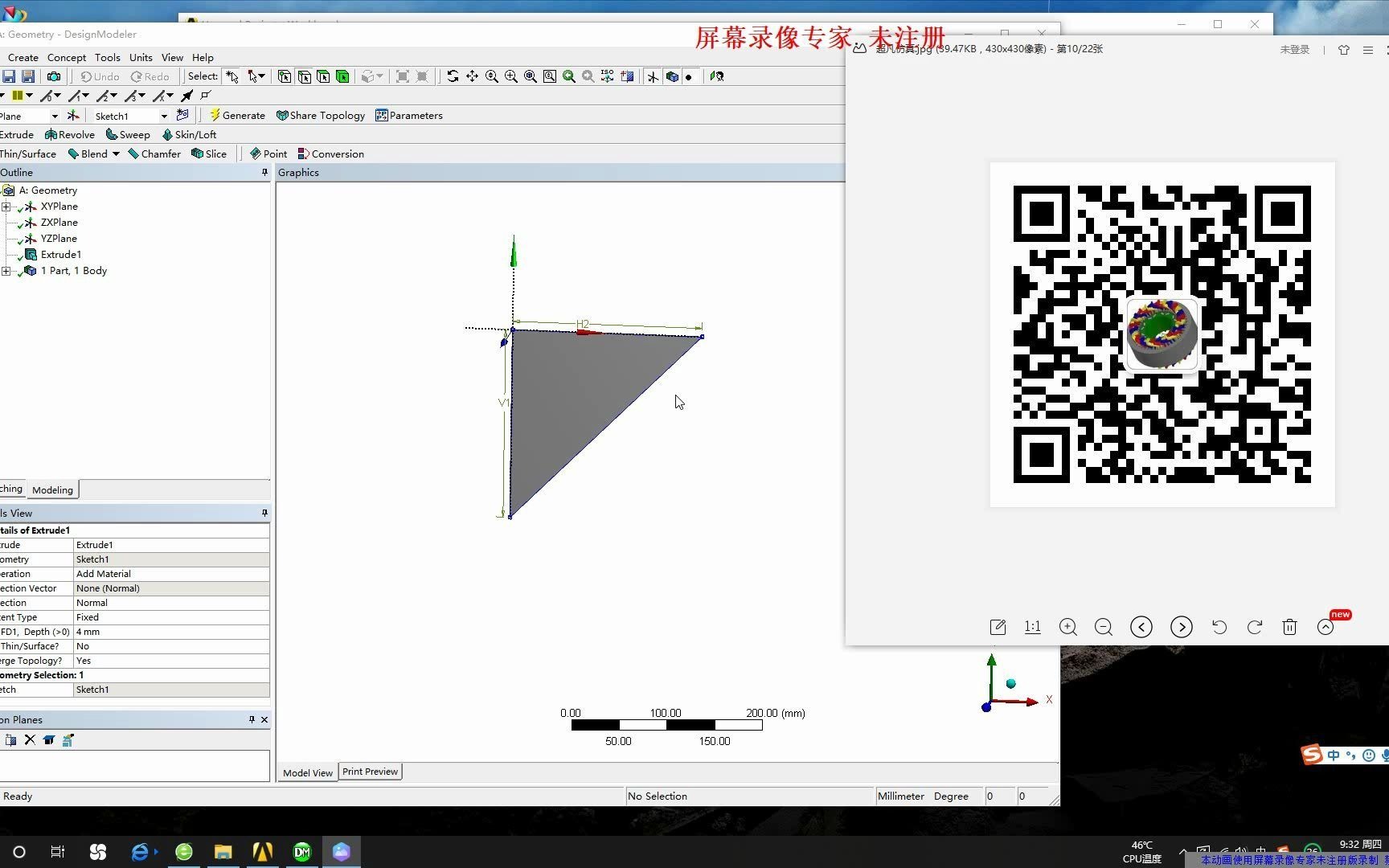Viewport: 1389px width, 868px height.
Task: Click the Undo button
Action: tap(100, 76)
